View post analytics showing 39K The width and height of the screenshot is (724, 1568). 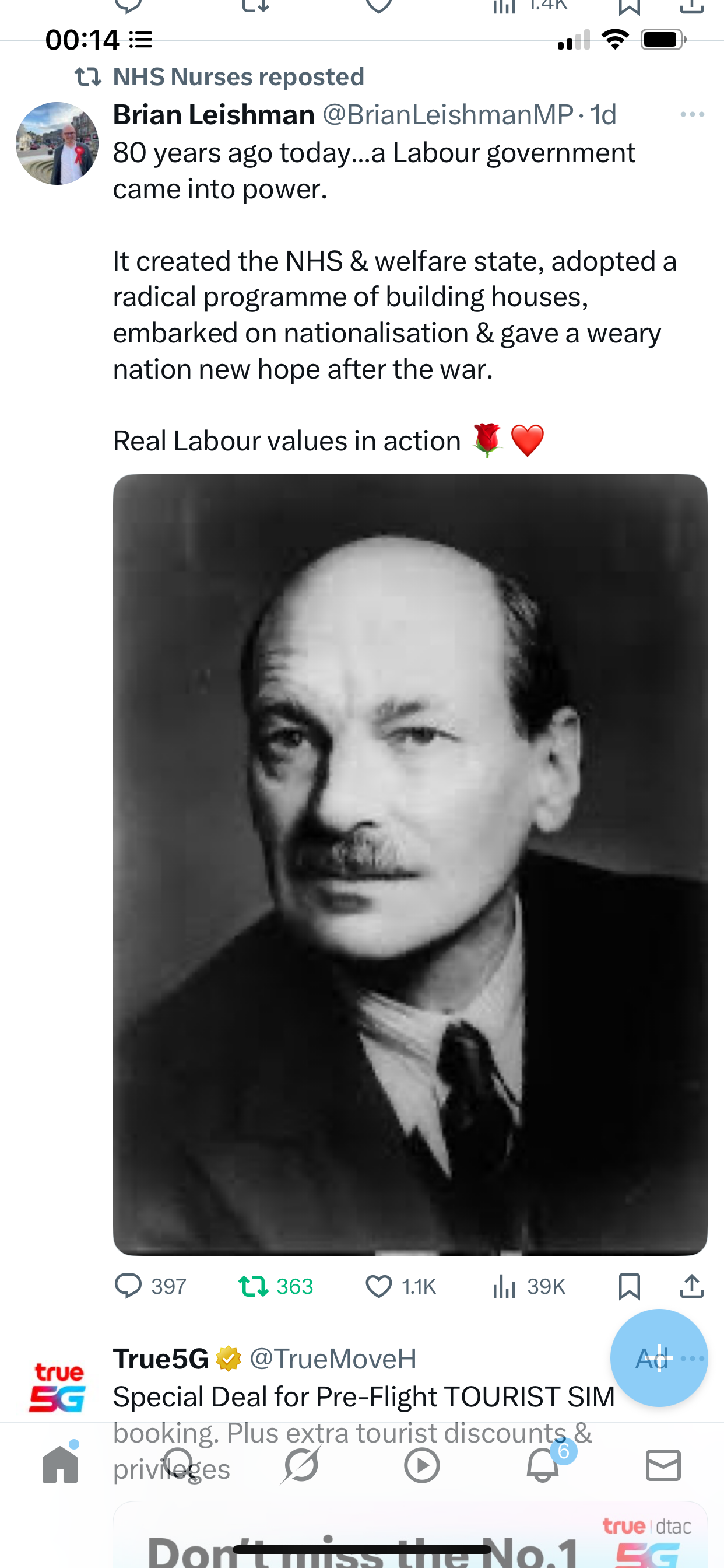coord(504,1286)
